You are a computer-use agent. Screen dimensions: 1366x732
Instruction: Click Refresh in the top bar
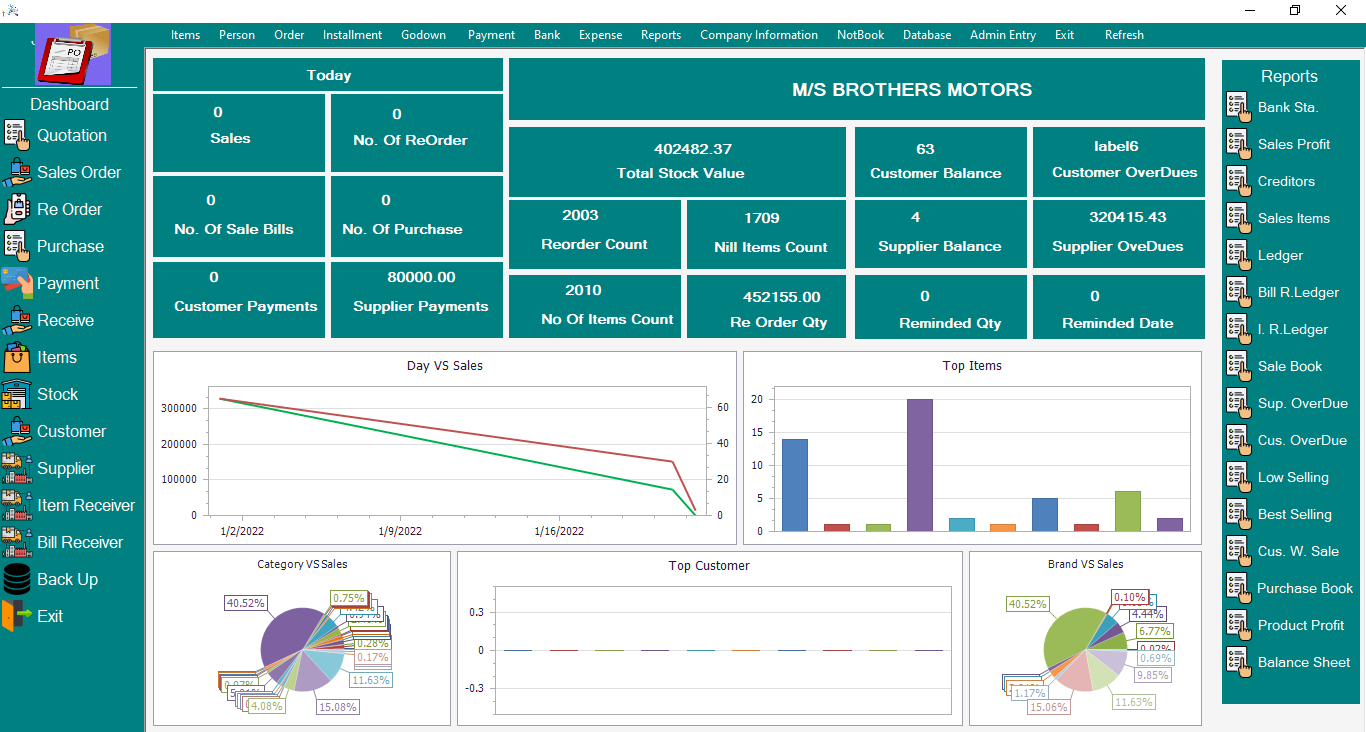point(1123,34)
